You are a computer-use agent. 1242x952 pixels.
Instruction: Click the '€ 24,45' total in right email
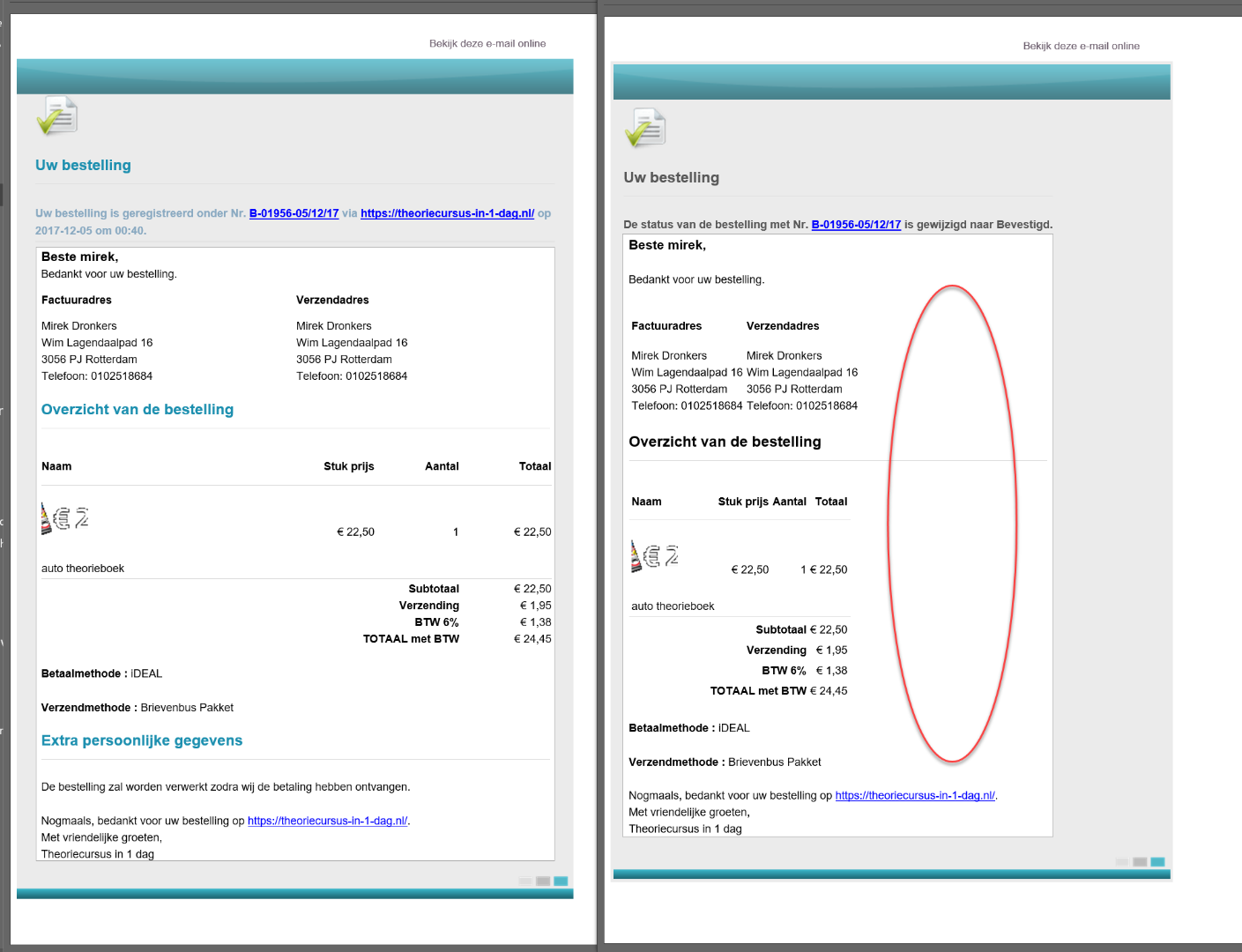(x=829, y=691)
